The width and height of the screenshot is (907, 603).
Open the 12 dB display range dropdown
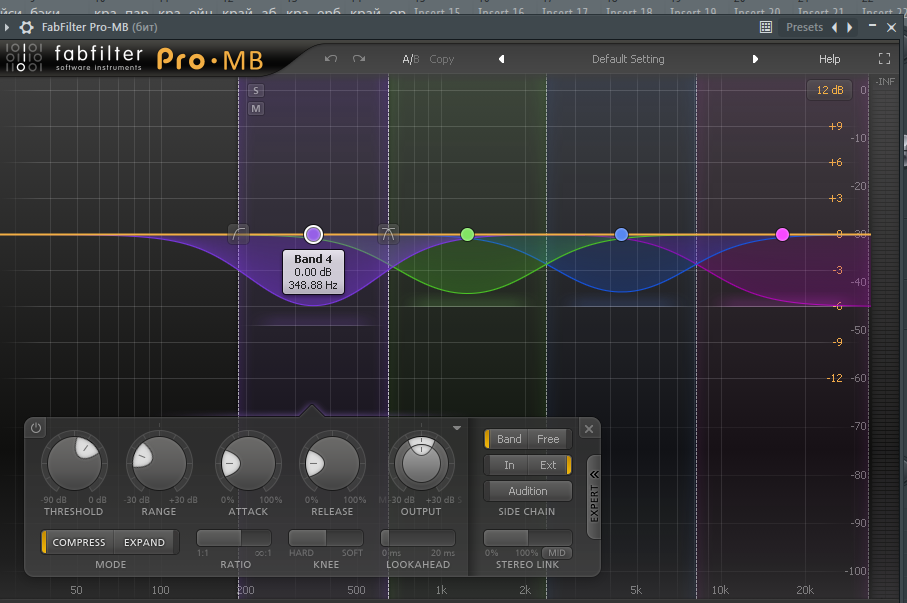click(829, 90)
